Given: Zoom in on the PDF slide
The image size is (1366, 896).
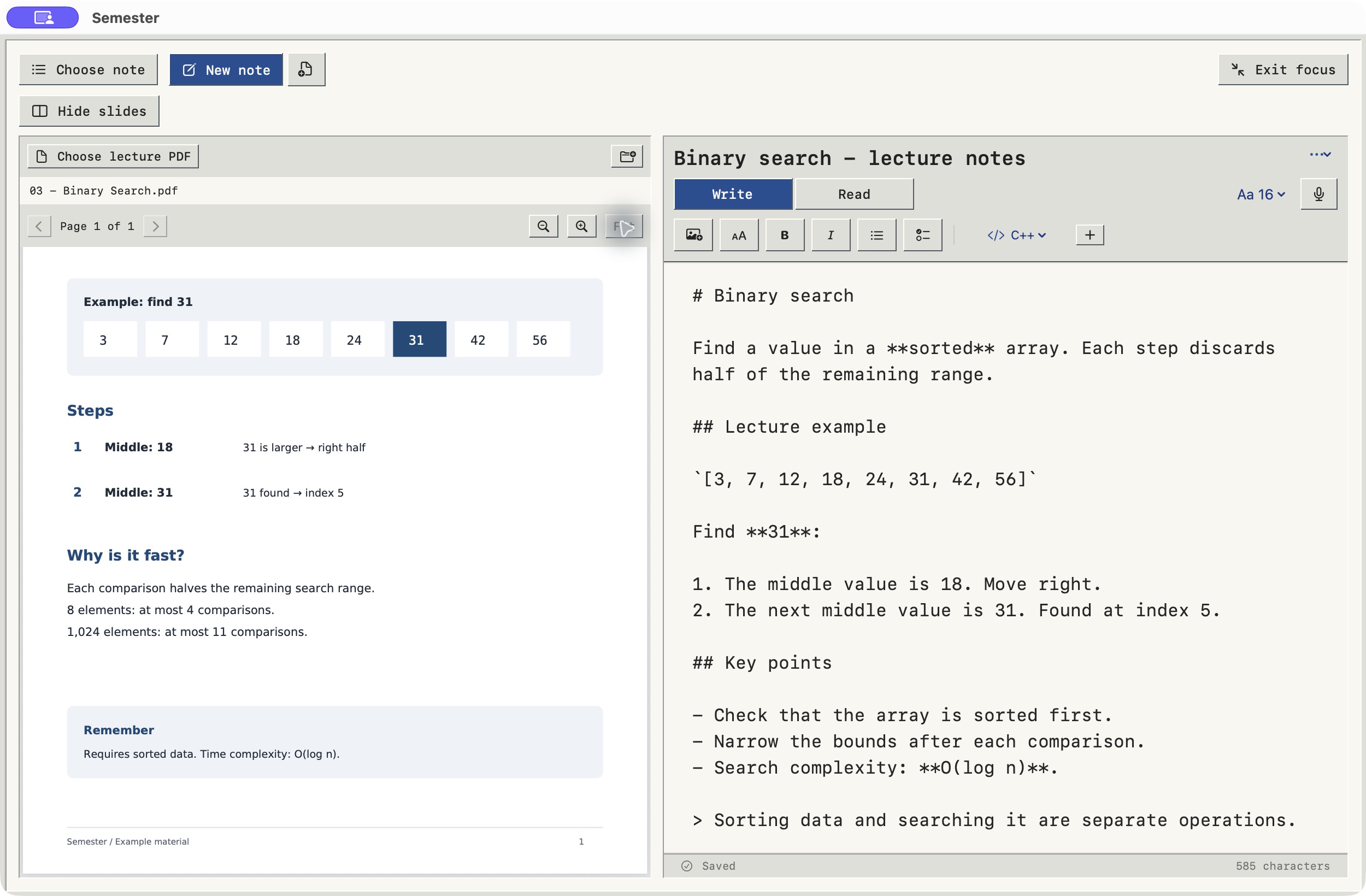Looking at the screenshot, I should [581, 226].
